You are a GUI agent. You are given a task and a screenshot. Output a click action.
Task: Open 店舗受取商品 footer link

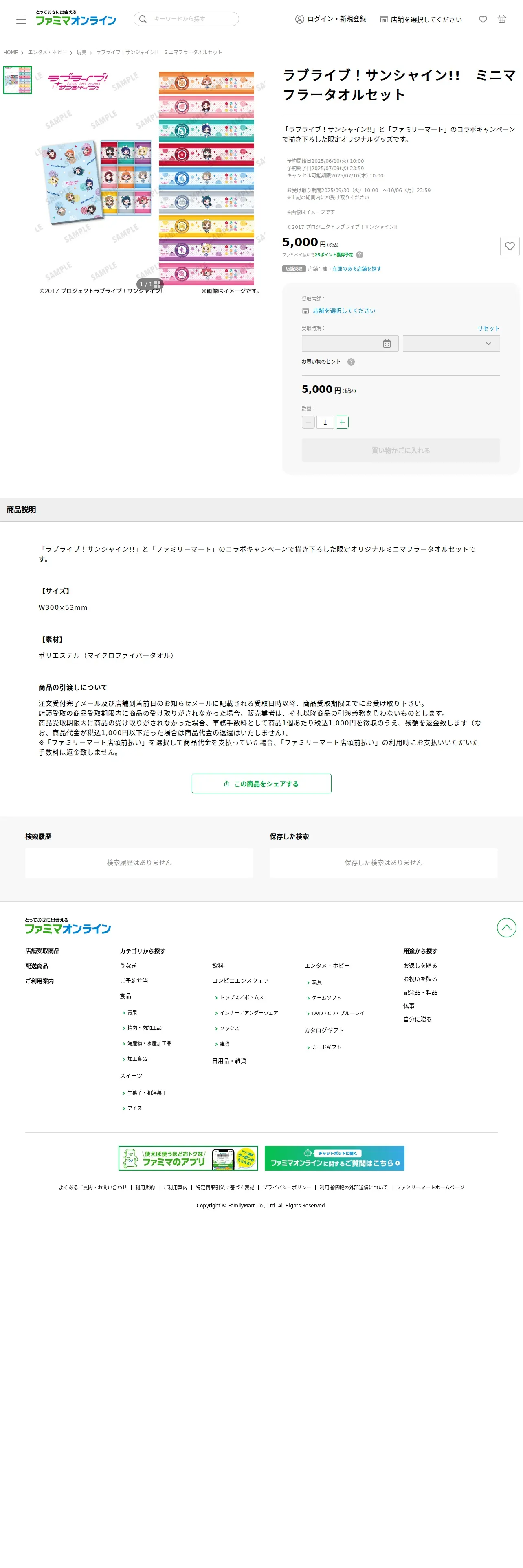(43, 951)
